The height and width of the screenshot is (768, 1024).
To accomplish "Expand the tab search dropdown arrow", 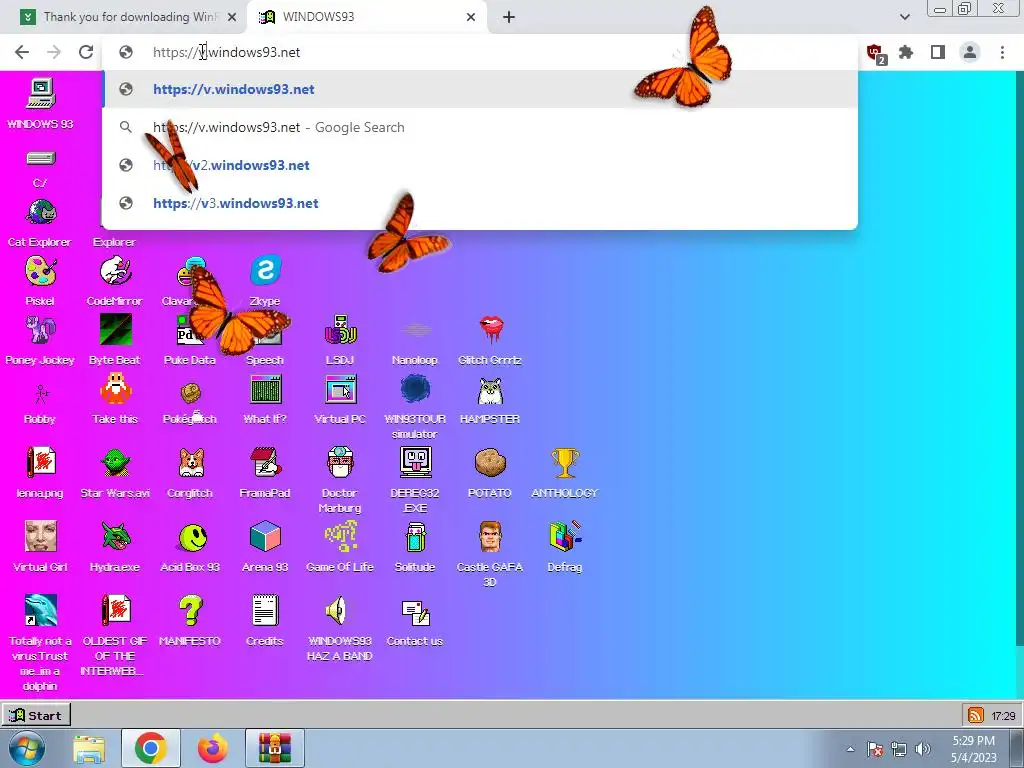I will (904, 17).
